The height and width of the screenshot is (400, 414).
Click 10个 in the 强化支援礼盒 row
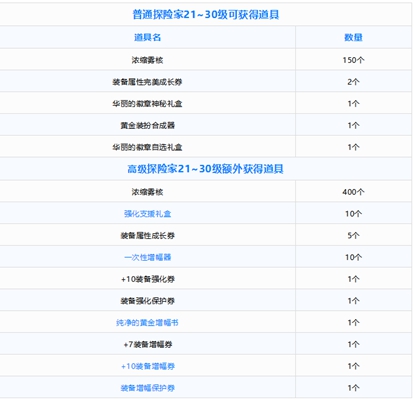[353, 214]
